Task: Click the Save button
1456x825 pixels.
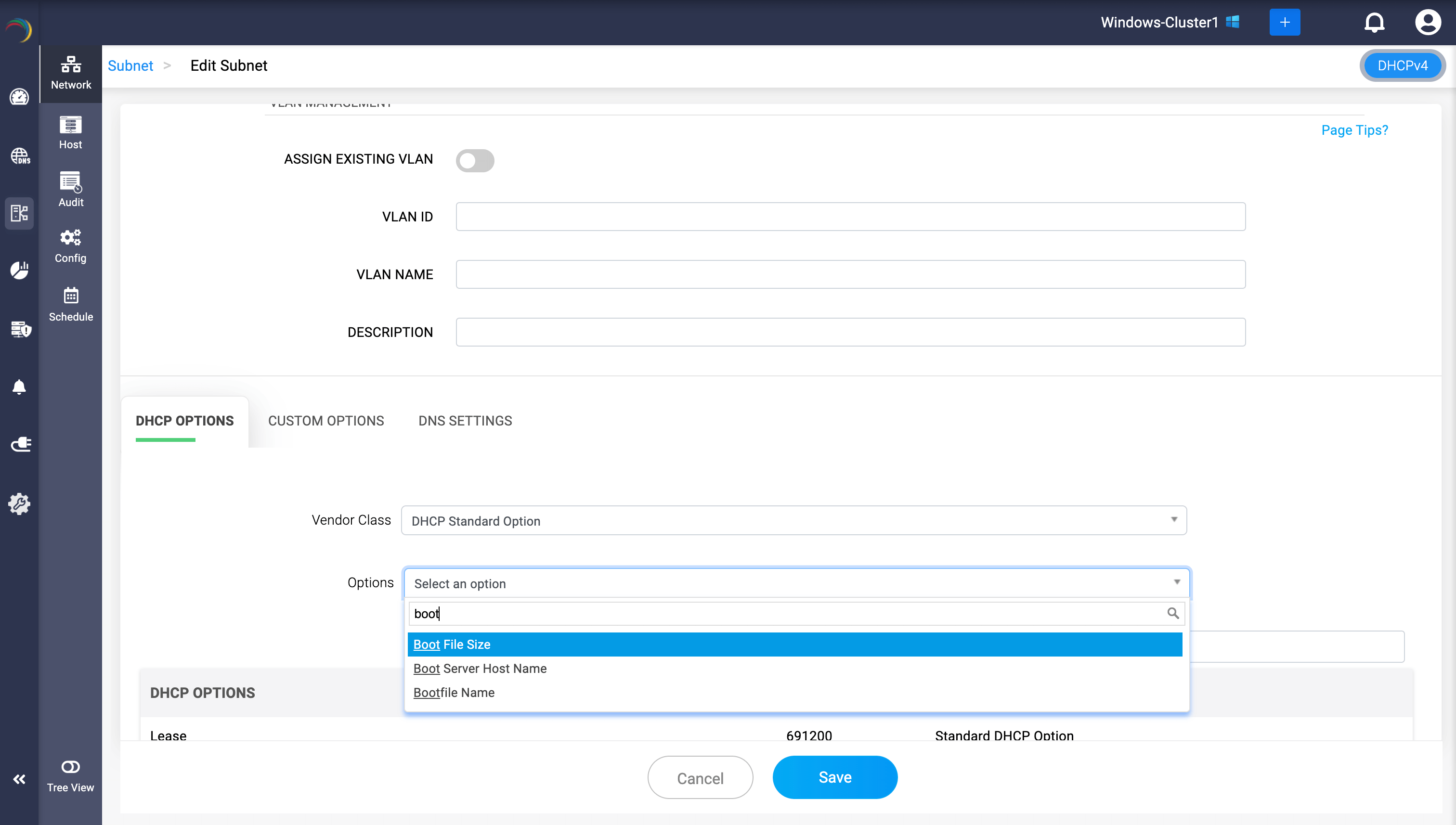Action: pos(834,777)
